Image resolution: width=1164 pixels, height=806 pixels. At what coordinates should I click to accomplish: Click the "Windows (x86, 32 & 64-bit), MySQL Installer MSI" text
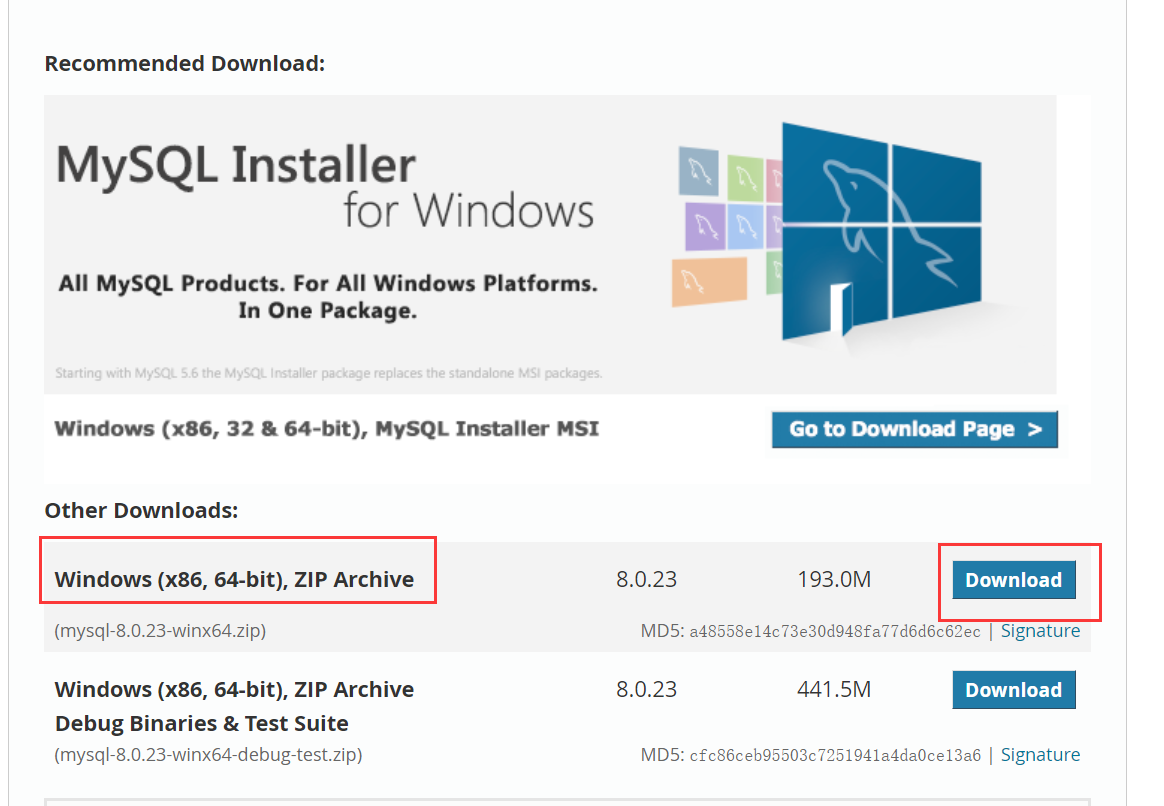pos(327,429)
